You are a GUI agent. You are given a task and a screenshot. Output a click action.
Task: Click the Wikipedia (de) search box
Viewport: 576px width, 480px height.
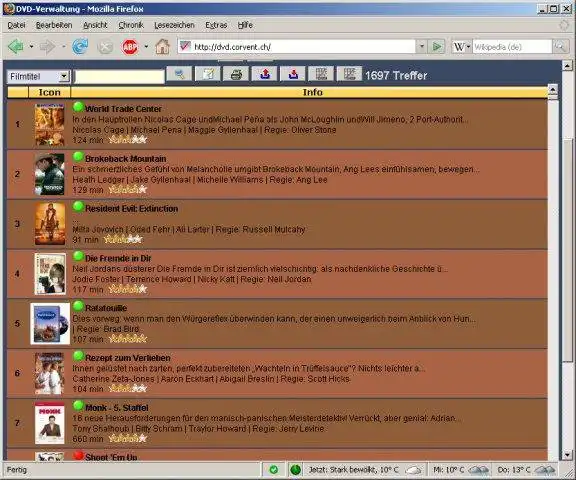tap(512, 47)
